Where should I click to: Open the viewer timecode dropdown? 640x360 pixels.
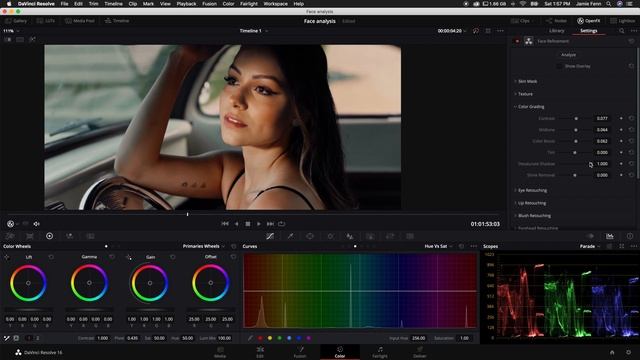tap(451, 31)
